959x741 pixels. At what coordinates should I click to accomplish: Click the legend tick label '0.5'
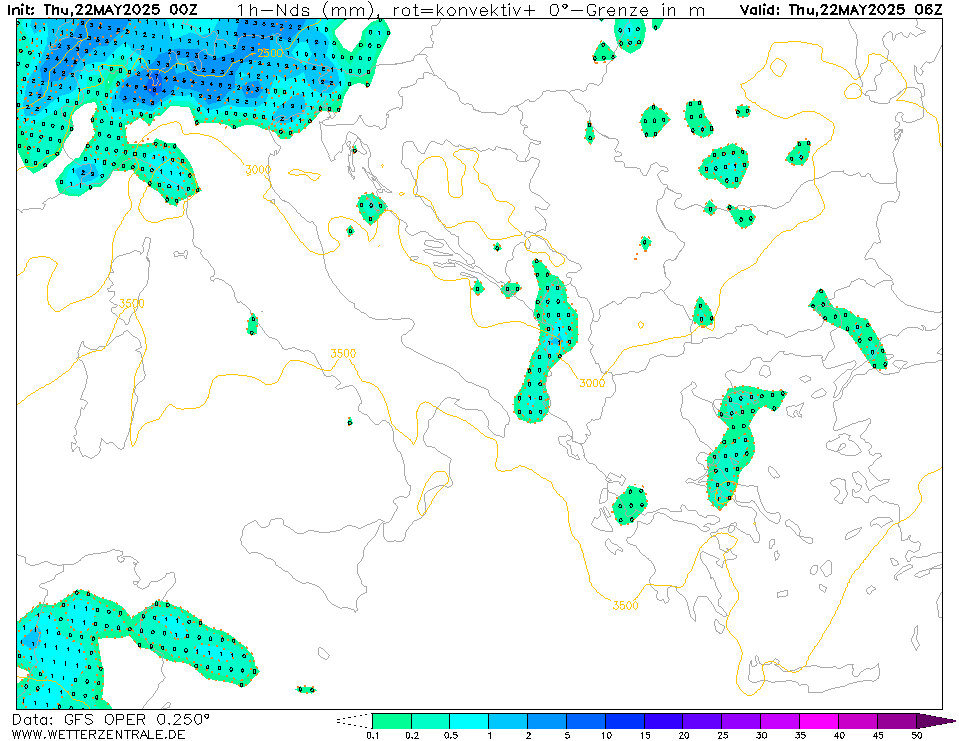450,735
